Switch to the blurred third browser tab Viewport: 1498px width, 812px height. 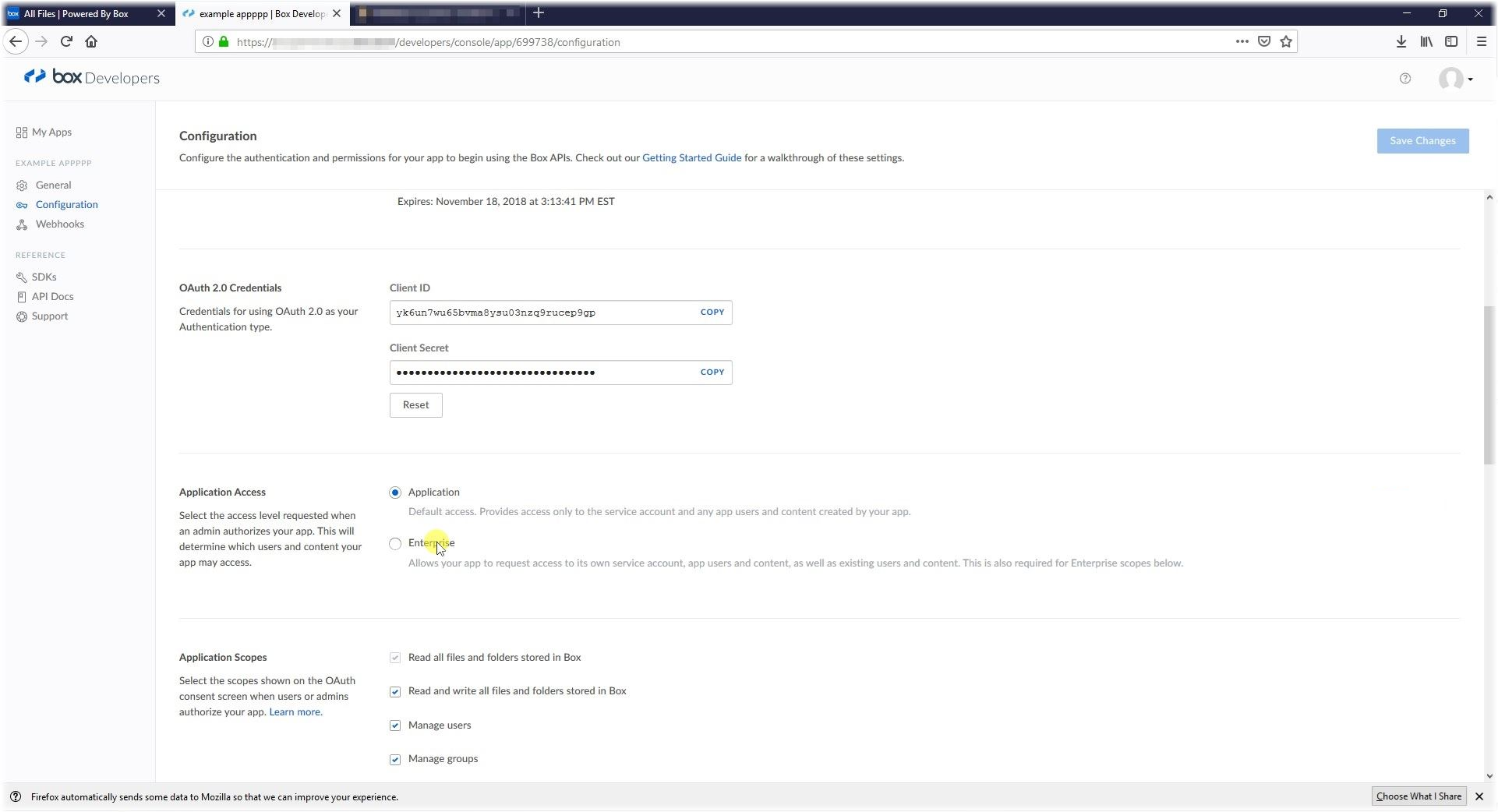(x=439, y=13)
